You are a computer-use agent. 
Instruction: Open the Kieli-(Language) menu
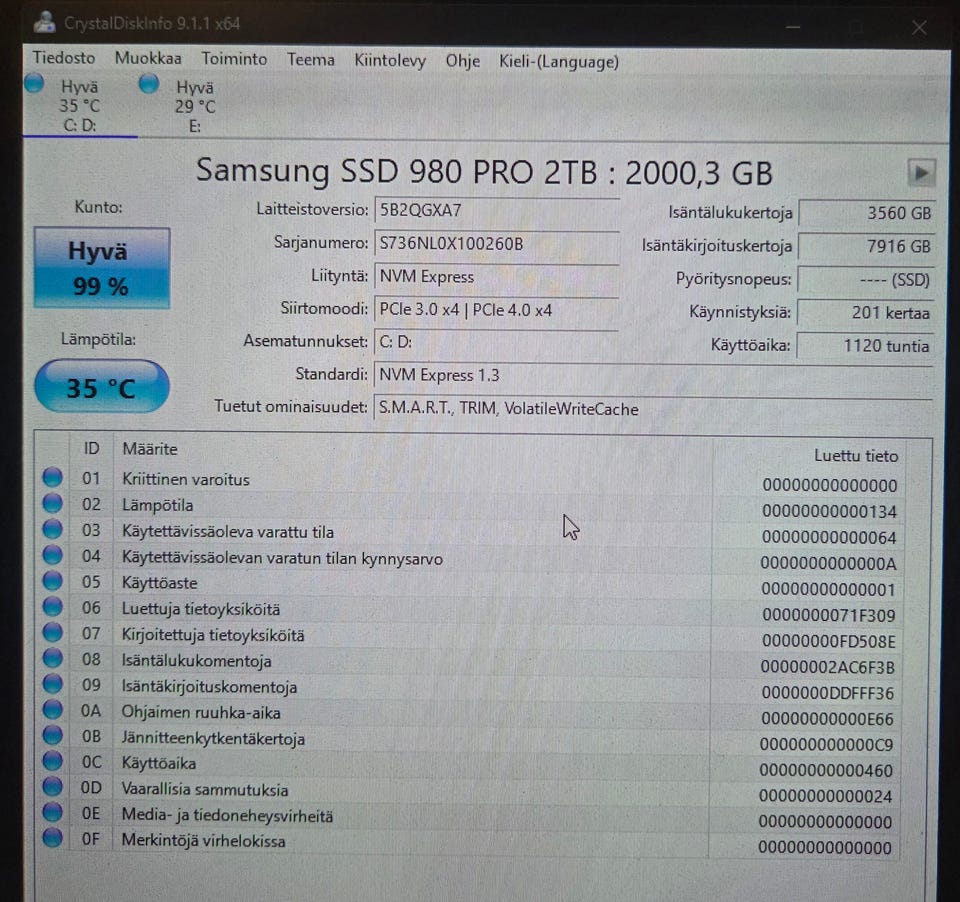(559, 62)
